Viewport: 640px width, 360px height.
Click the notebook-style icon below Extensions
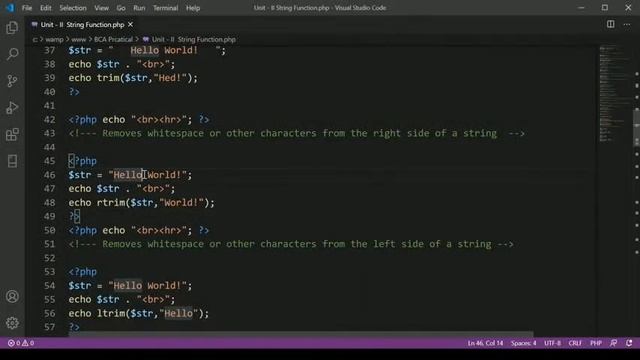(x=12, y=161)
